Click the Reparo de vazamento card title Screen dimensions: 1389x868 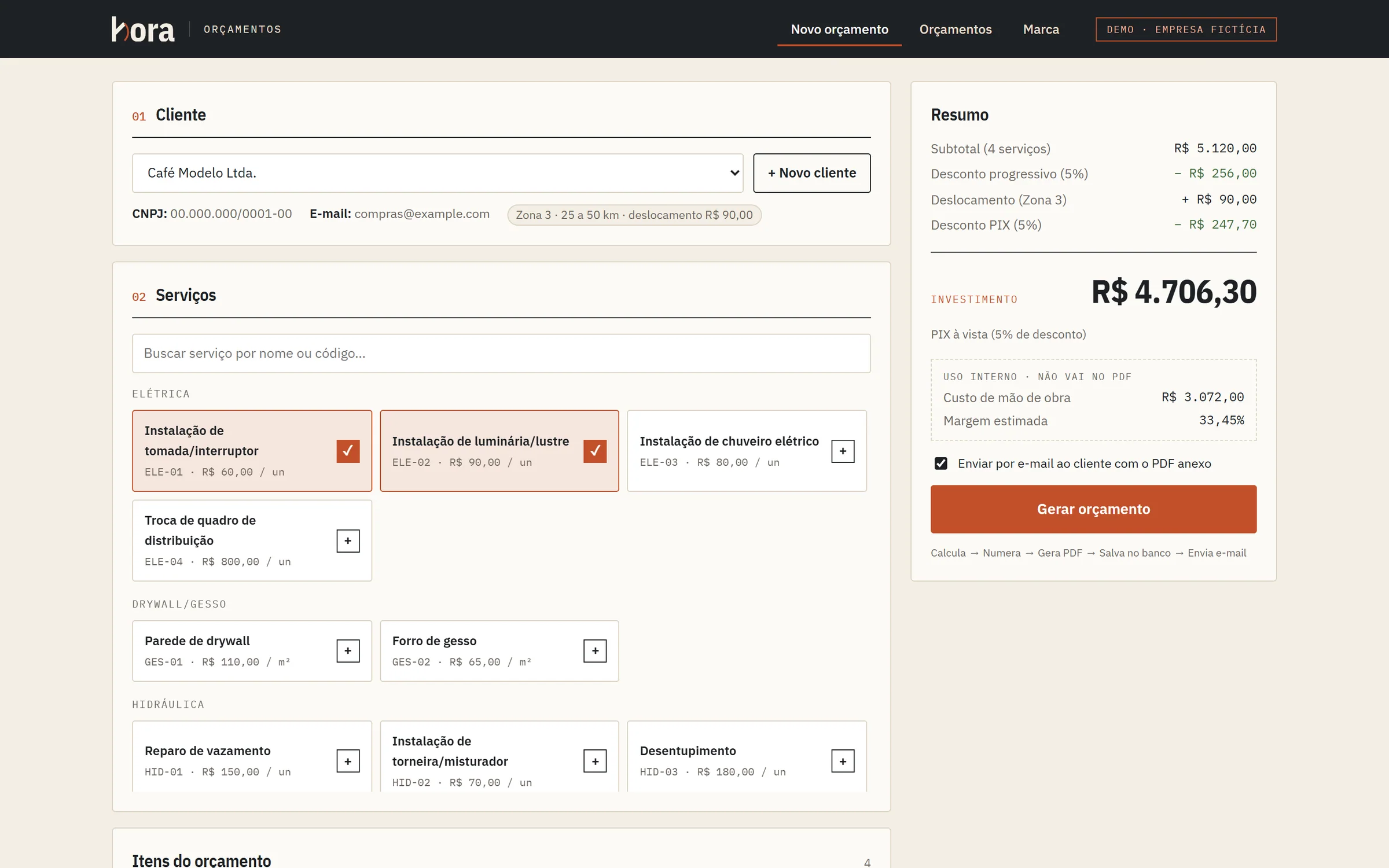207,751
